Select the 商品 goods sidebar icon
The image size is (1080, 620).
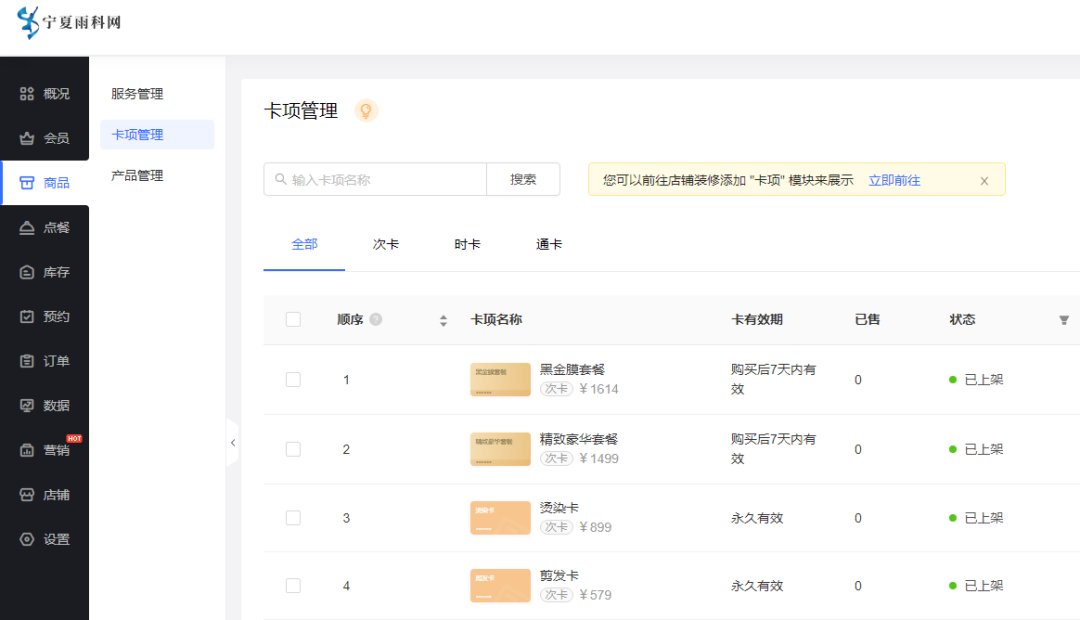tap(27, 183)
